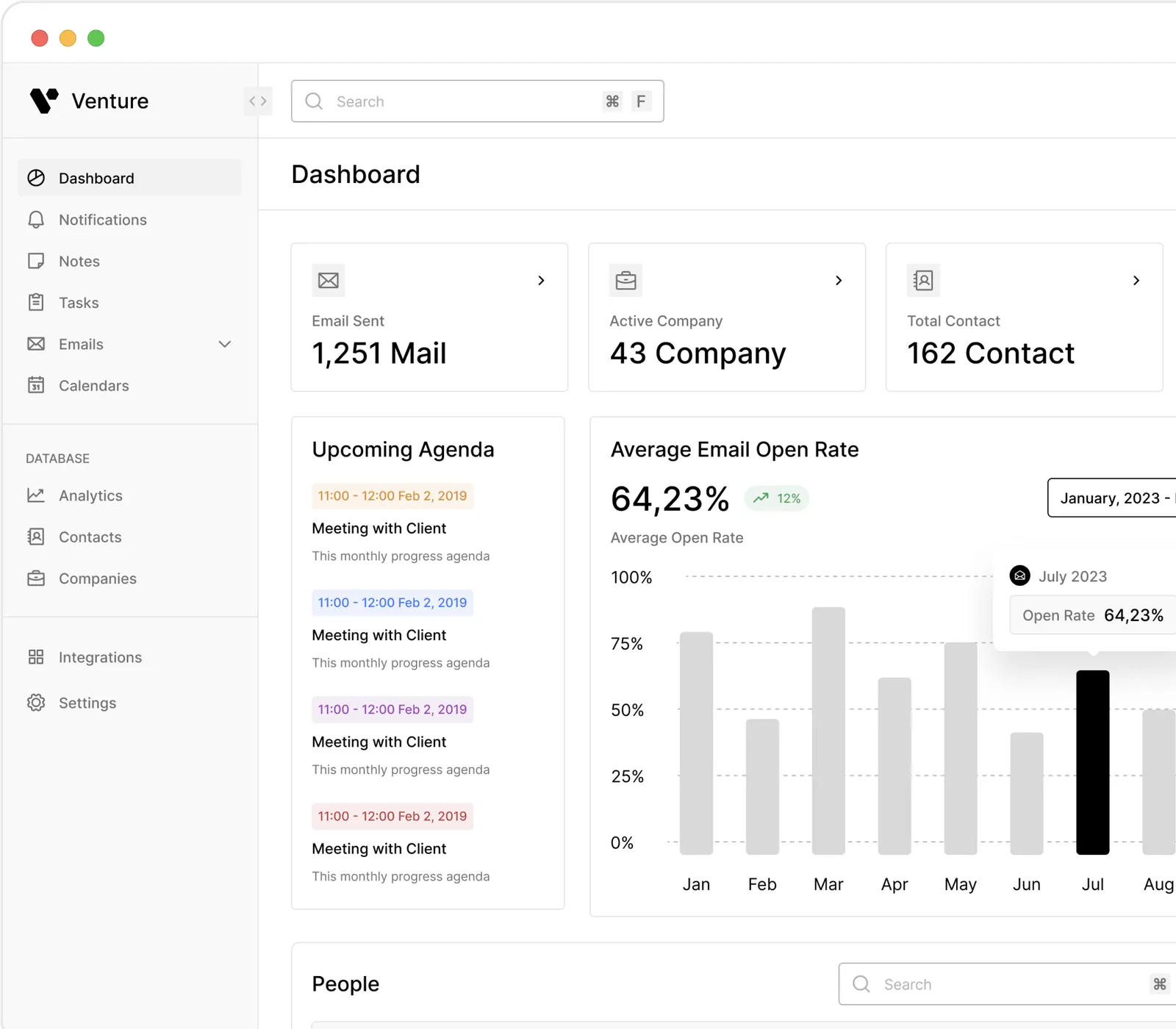Open the Dashboard menu item
Image resolution: width=1176 pixels, height=1029 pixels.
[129, 178]
